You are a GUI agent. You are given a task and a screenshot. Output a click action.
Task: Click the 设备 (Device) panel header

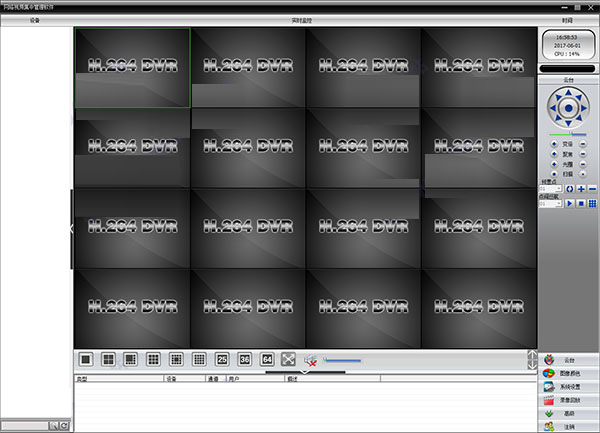point(36,20)
